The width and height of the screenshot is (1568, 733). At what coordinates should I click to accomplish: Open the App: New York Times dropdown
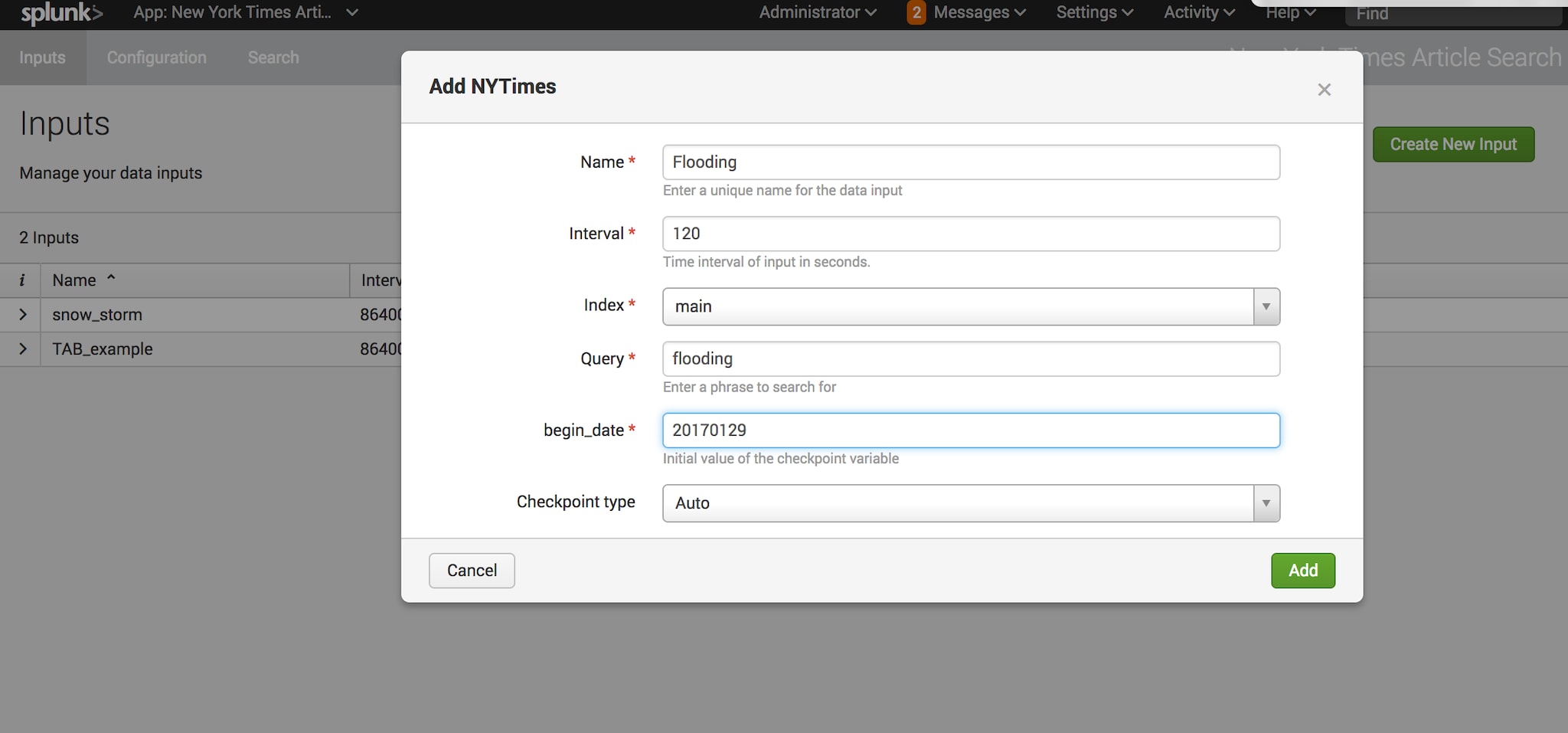tap(246, 12)
